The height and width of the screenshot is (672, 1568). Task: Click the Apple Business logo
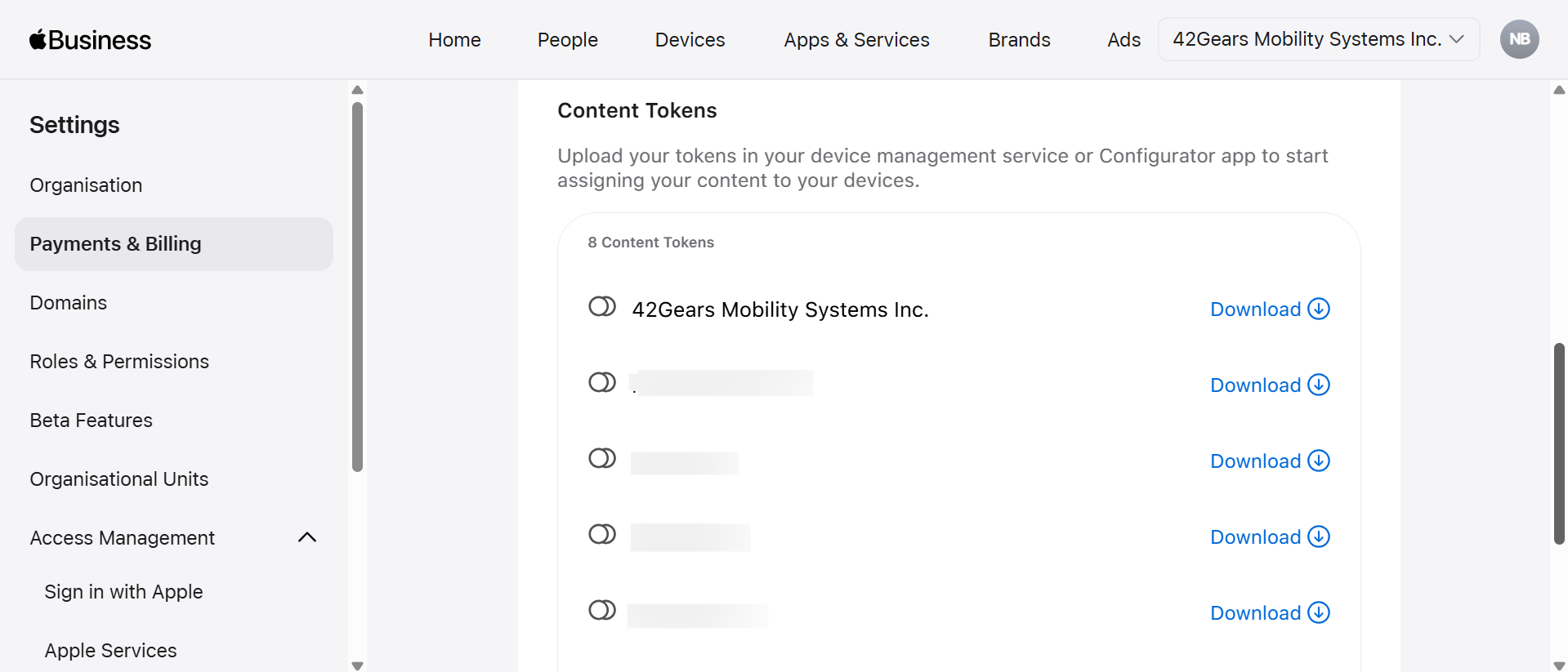90,40
